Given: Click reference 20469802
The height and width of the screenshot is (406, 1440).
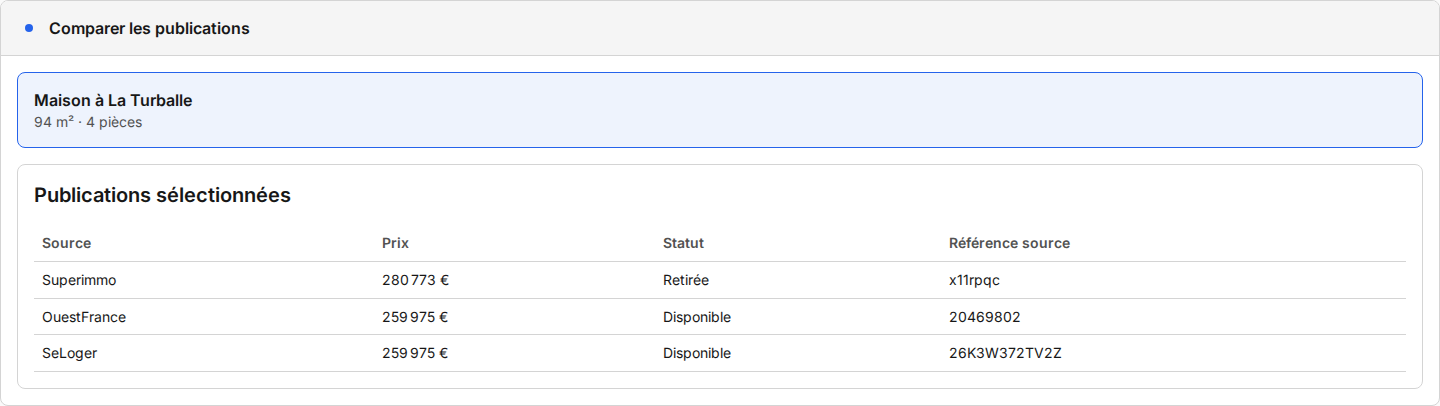Looking at the screenshot, I should point(985,317).
